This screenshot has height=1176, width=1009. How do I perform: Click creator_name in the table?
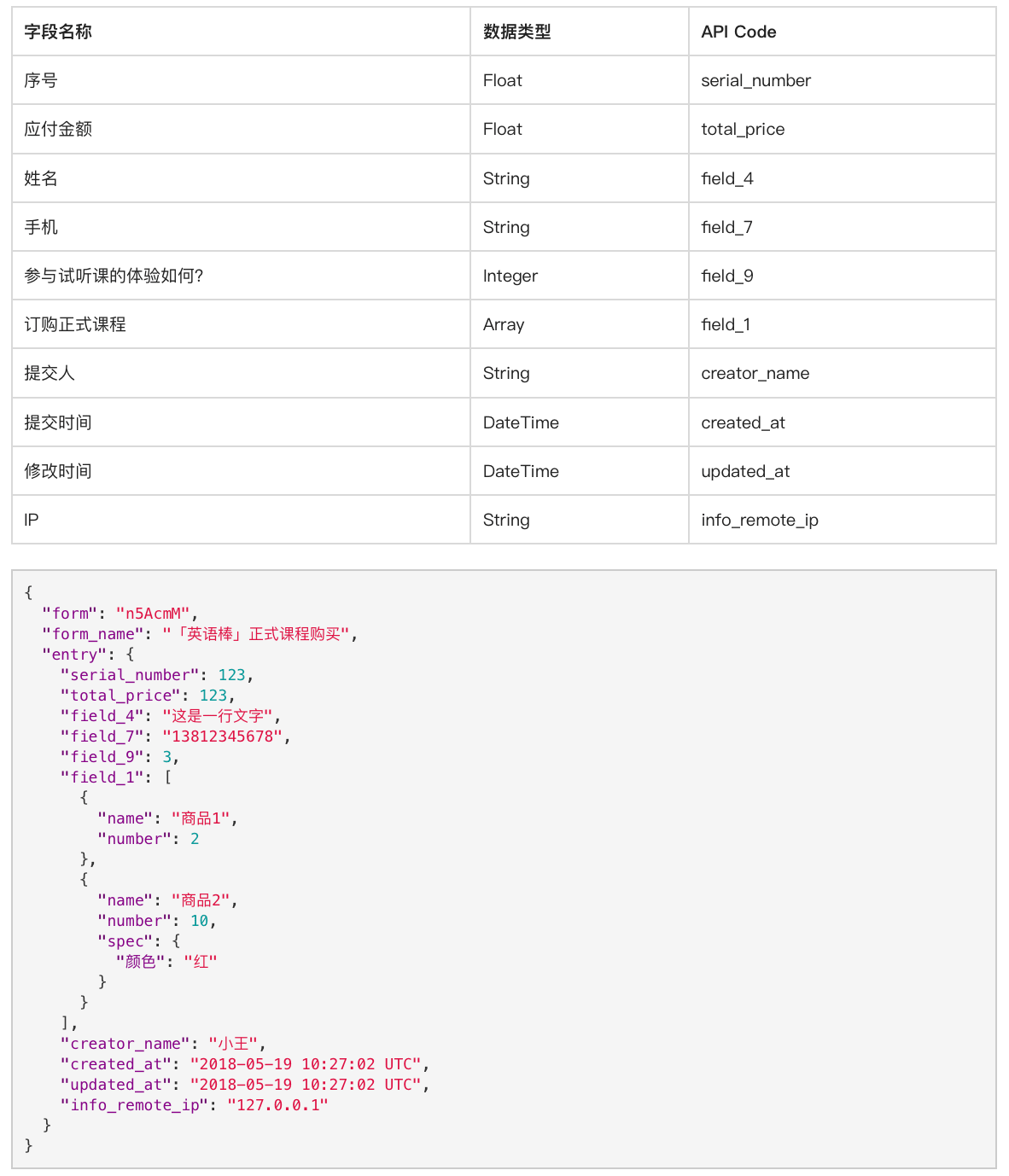point(755,374)
